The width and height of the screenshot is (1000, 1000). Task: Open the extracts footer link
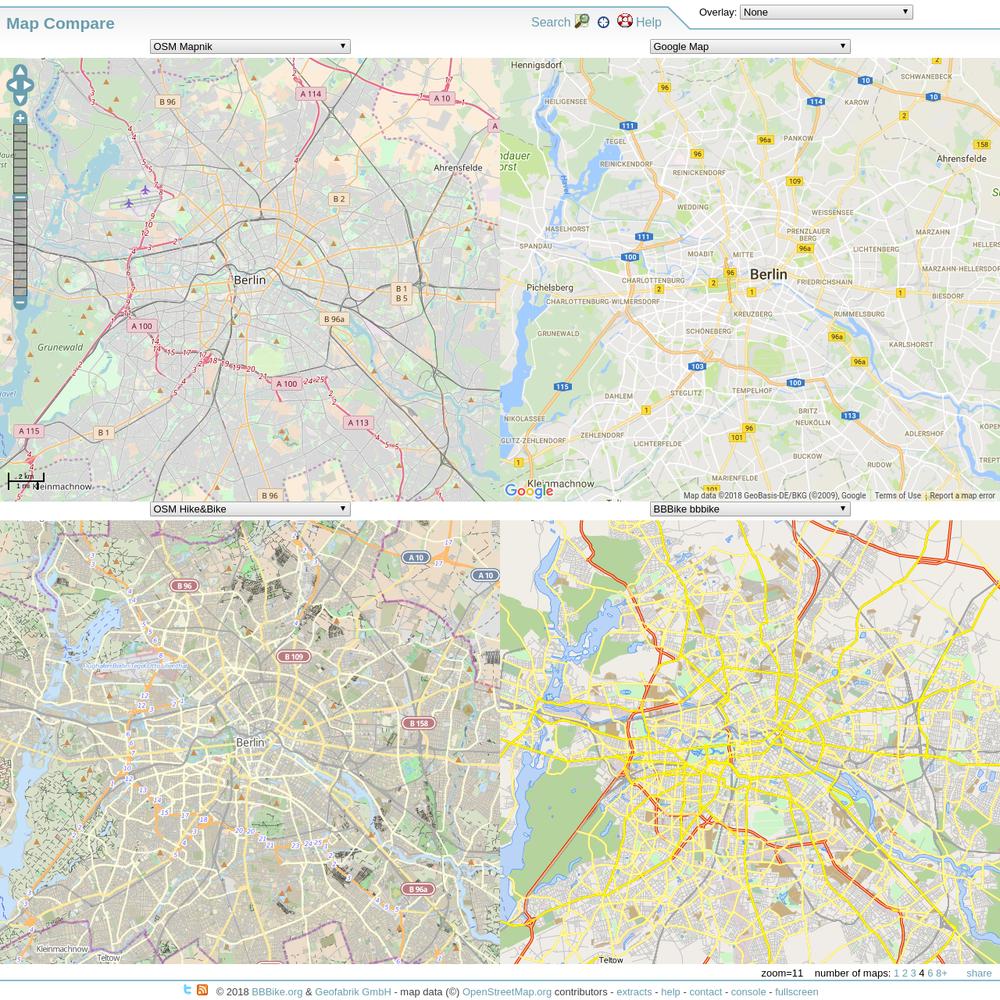(x=634, y=992)
